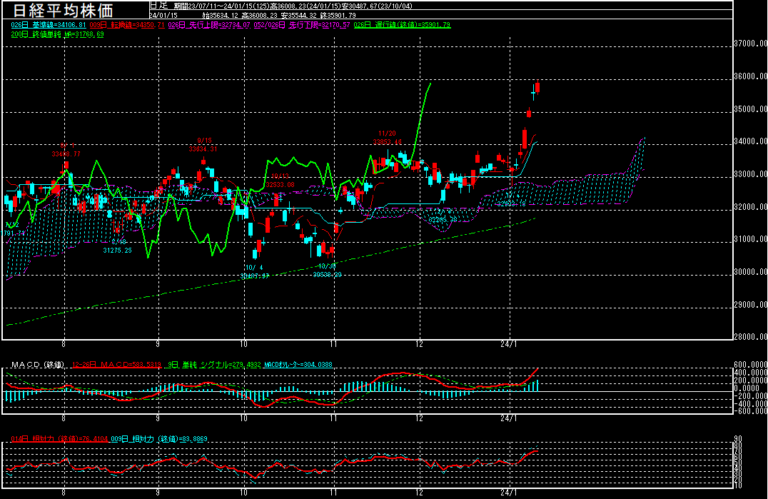Click the 37000.00 price axis label

tap(750, 44)
